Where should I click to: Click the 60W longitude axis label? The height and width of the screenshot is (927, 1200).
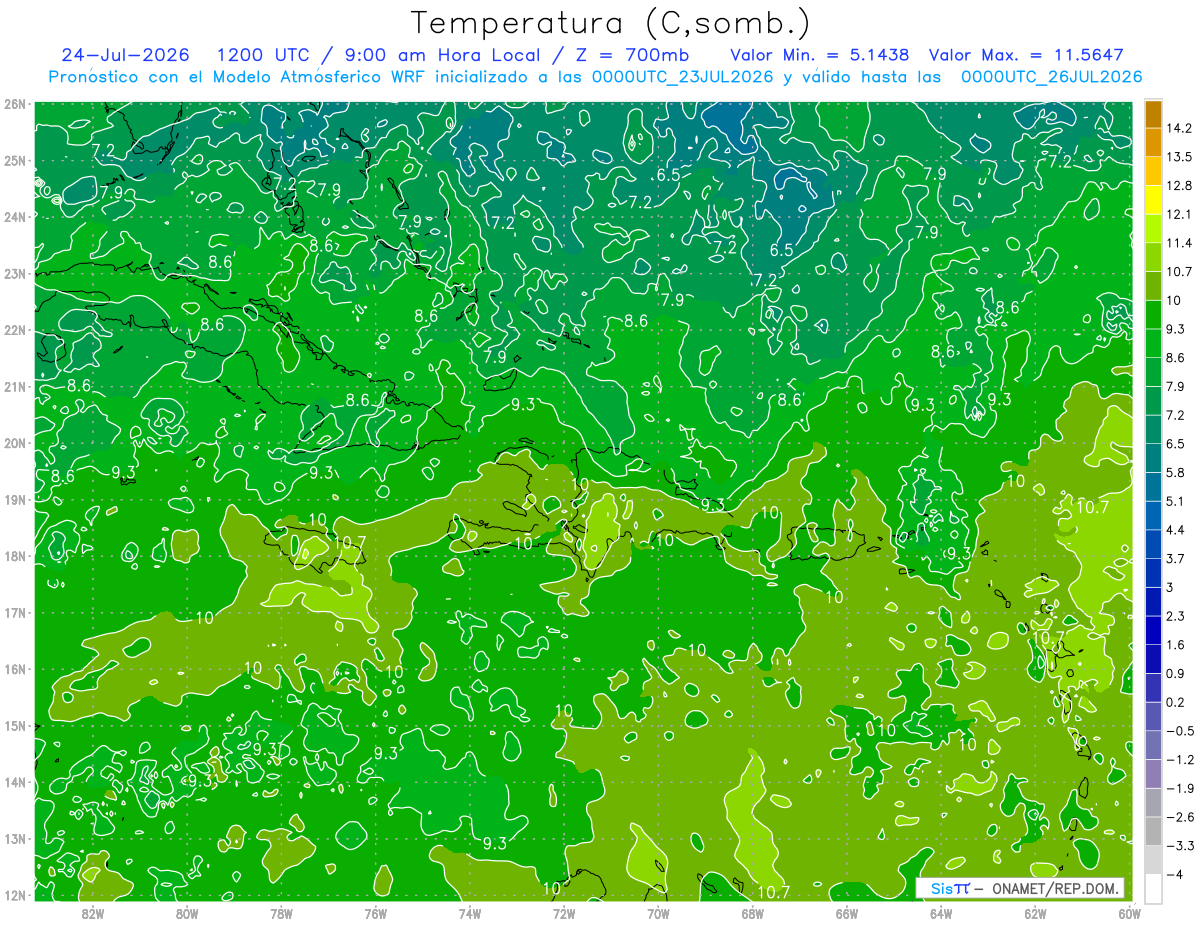coord(1129,913)
